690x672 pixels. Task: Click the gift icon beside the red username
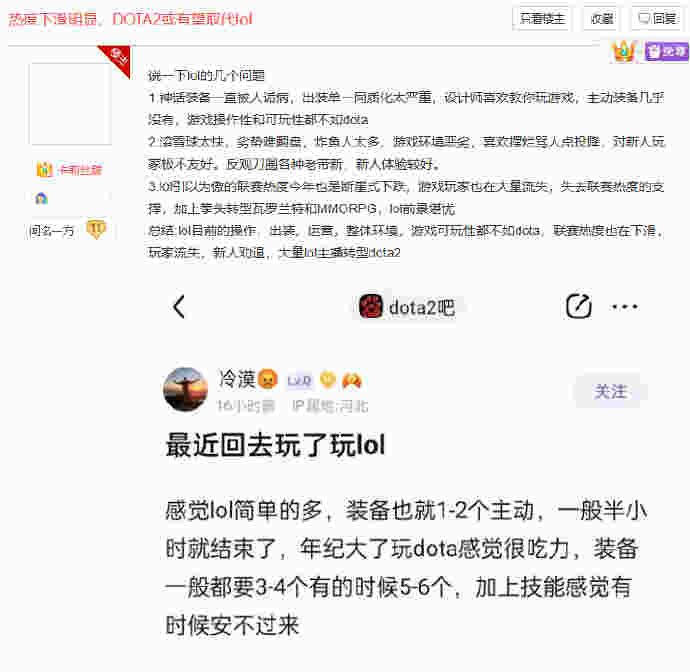pyautogui.click(x=44, y=169)
